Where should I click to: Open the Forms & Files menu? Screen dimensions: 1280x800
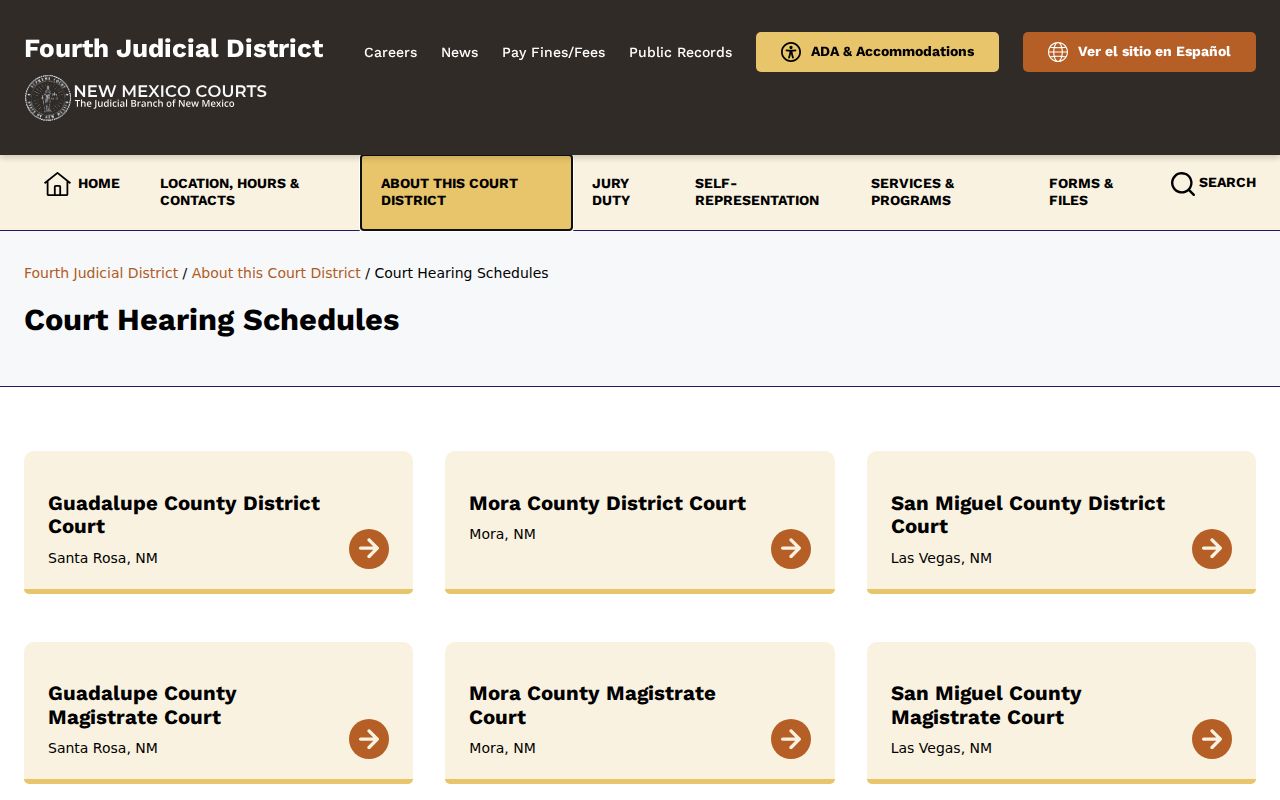click(x=1081, y=192)
